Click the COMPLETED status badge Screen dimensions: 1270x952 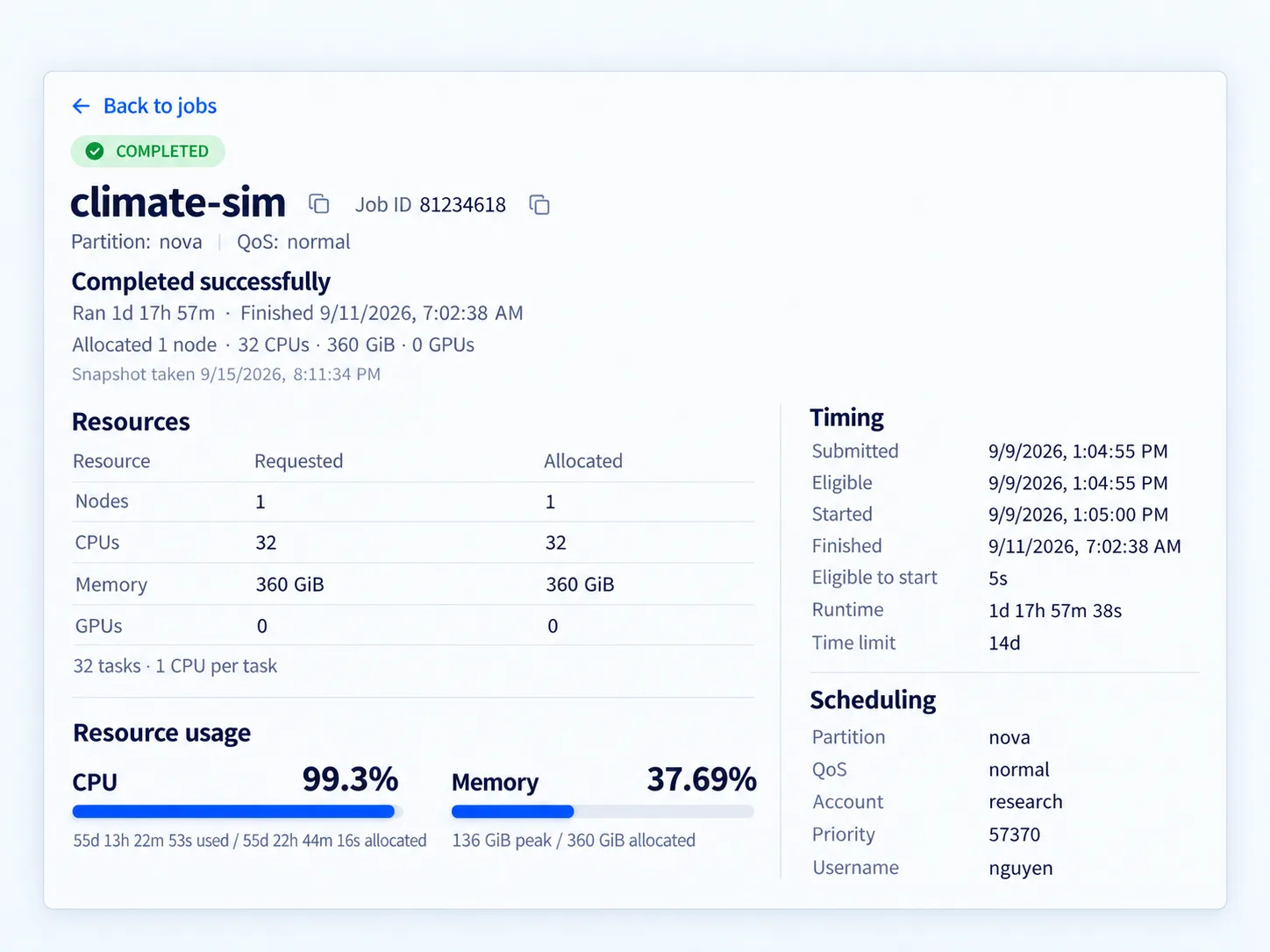point(148,151)
